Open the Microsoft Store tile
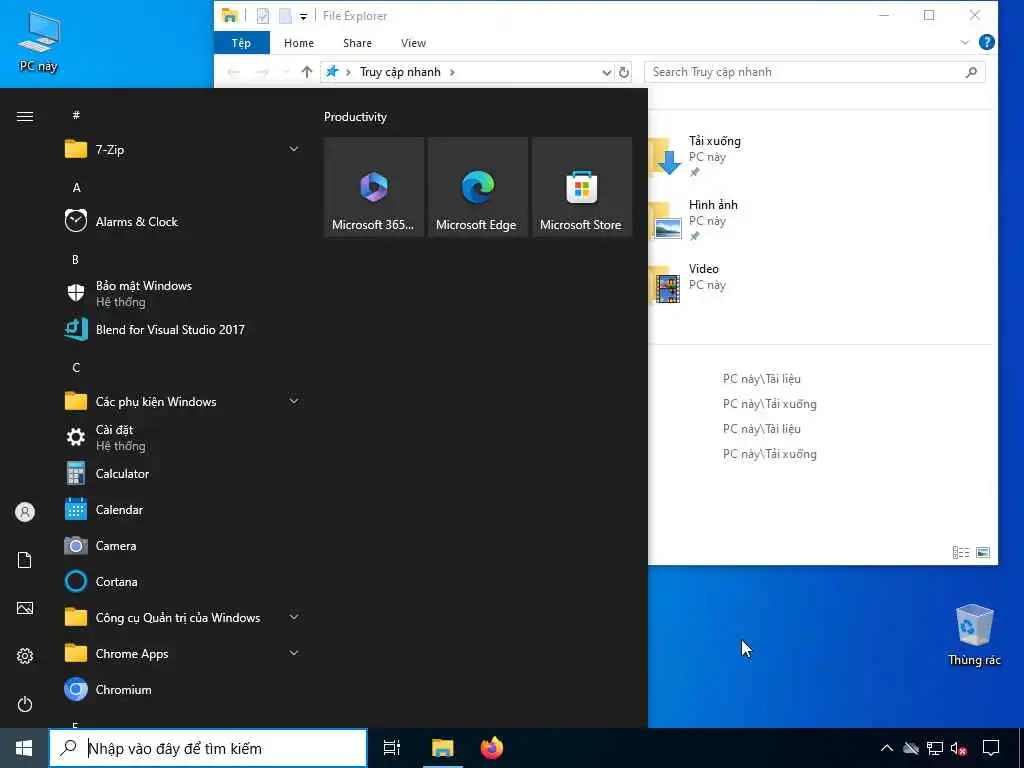Viewport: 1024px width, 768px height. 582,187
